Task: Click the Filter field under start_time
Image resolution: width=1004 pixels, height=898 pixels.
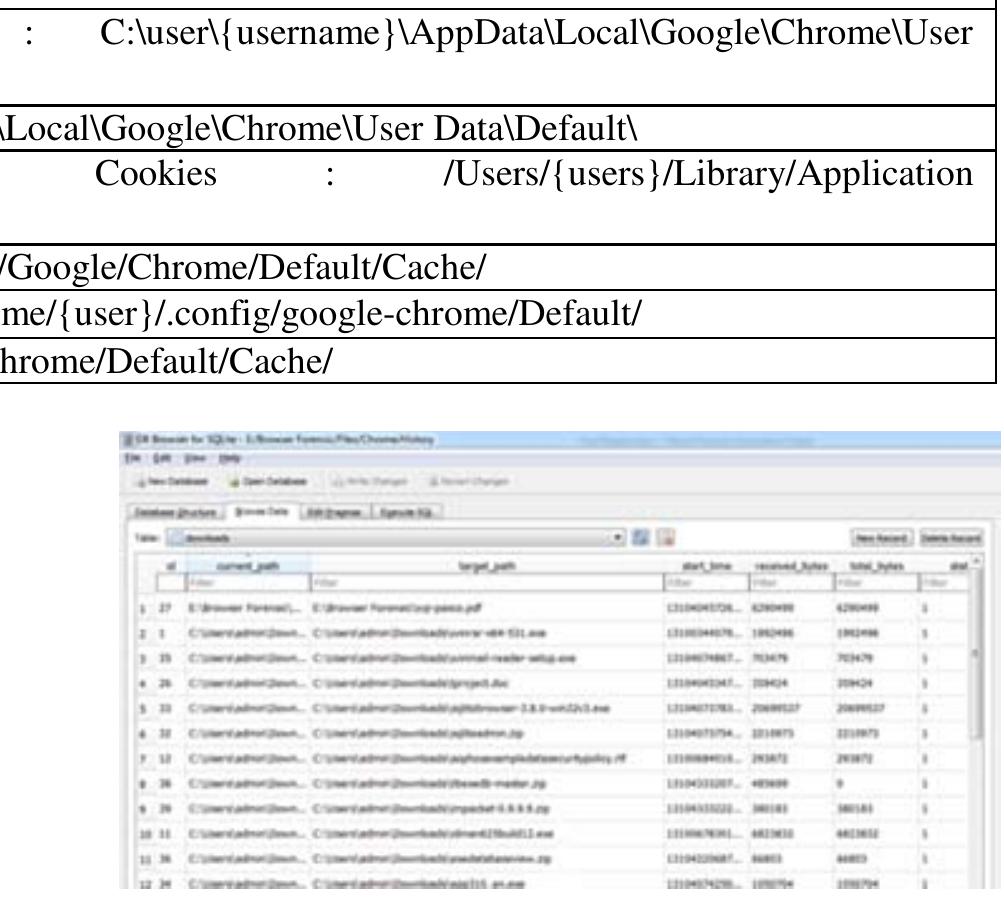Action: pyautogui.click(x=707, y=583)
